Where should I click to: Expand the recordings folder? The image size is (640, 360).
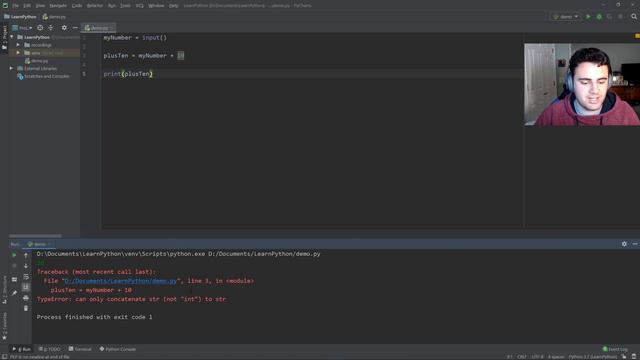(18, 45)
